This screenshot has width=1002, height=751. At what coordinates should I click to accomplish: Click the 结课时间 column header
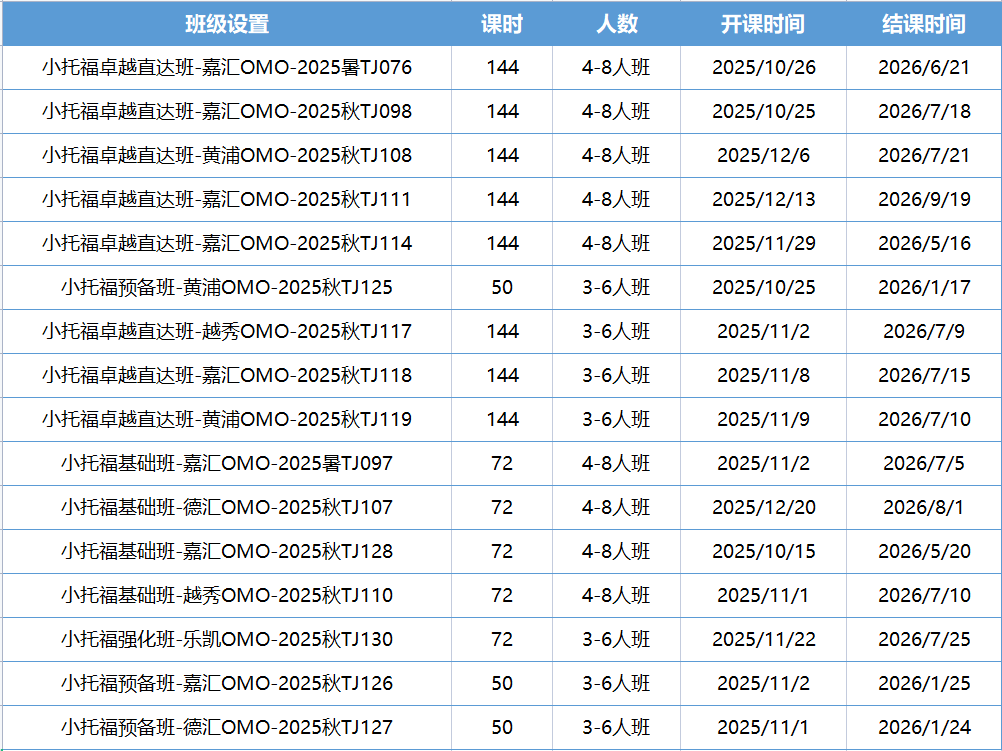pos(924,24)
